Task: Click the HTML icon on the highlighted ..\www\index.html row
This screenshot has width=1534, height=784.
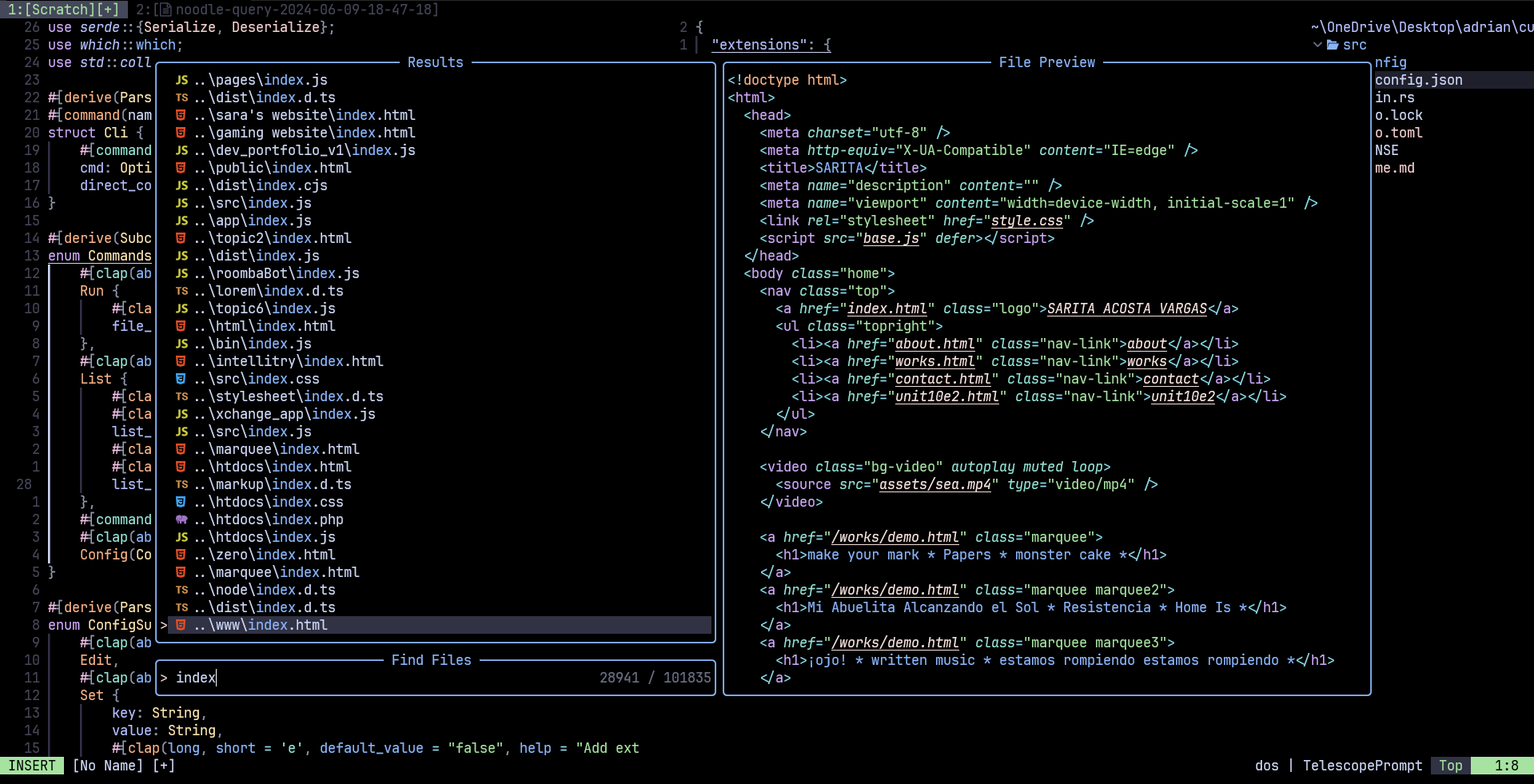Action: tap(181, 625)
